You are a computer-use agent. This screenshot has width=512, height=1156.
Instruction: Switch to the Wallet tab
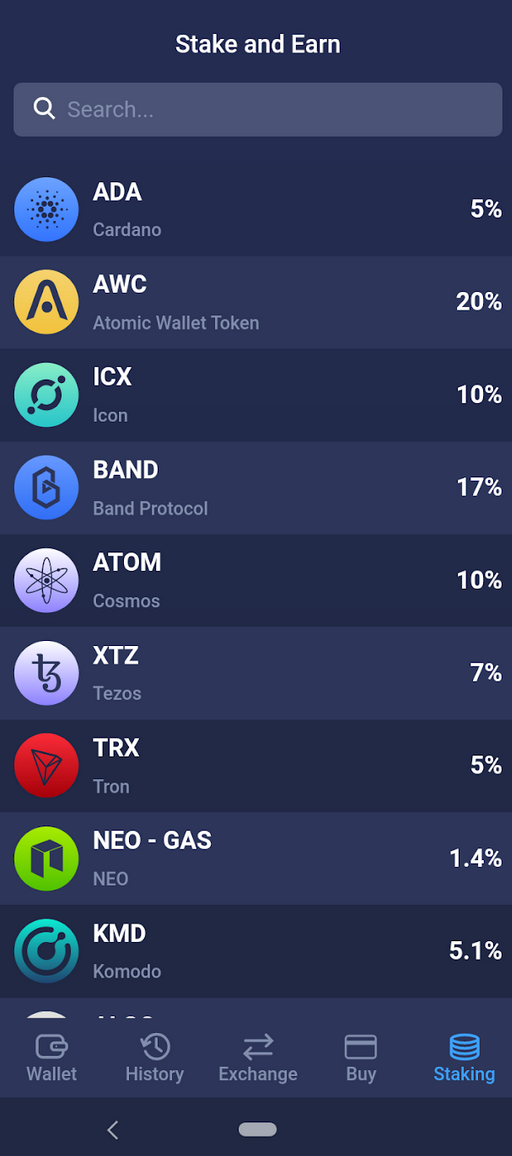coord(52,1057)
